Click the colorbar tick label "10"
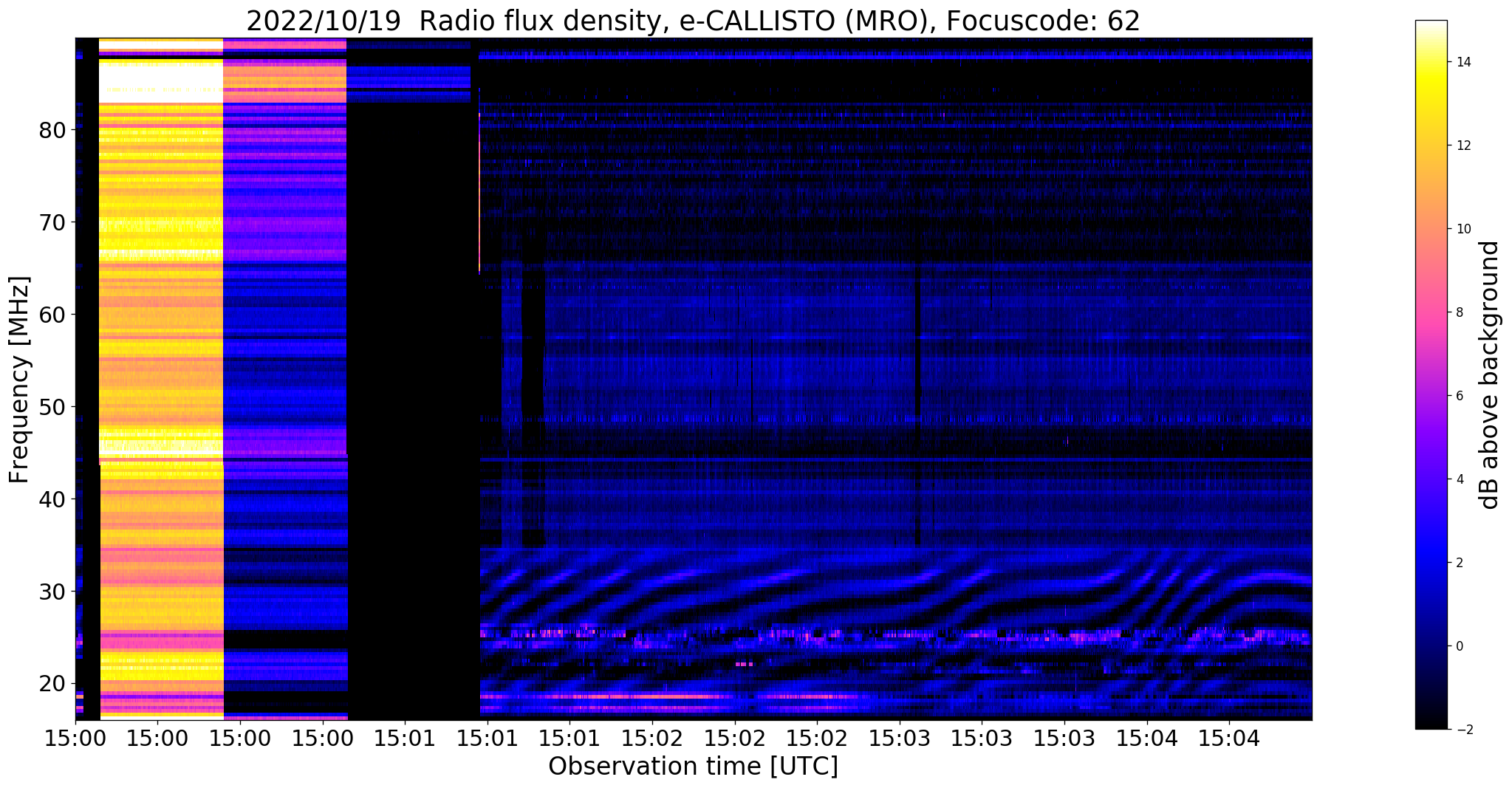1512x788 pixels. coord(1463,229)
